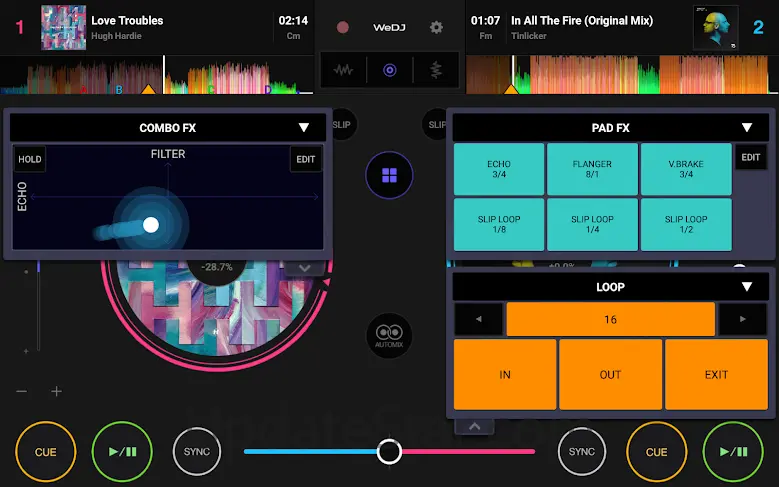
Task: Toggle SLIP mode for deck 2
Action: click(434, 124)
